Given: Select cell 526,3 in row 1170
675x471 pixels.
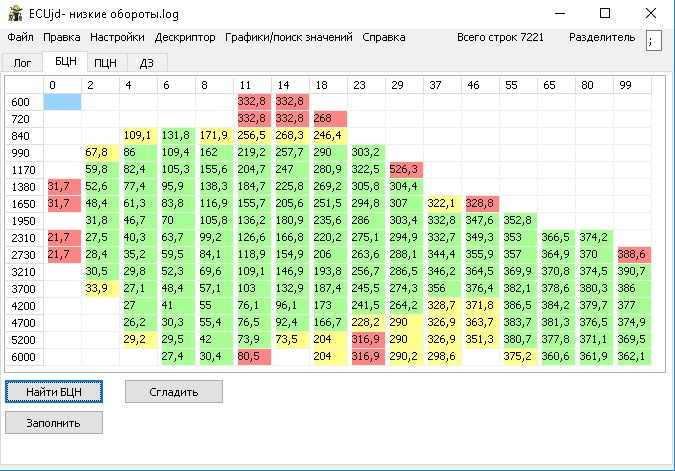Looking at the screenshot, I should [x=405, y=170].
